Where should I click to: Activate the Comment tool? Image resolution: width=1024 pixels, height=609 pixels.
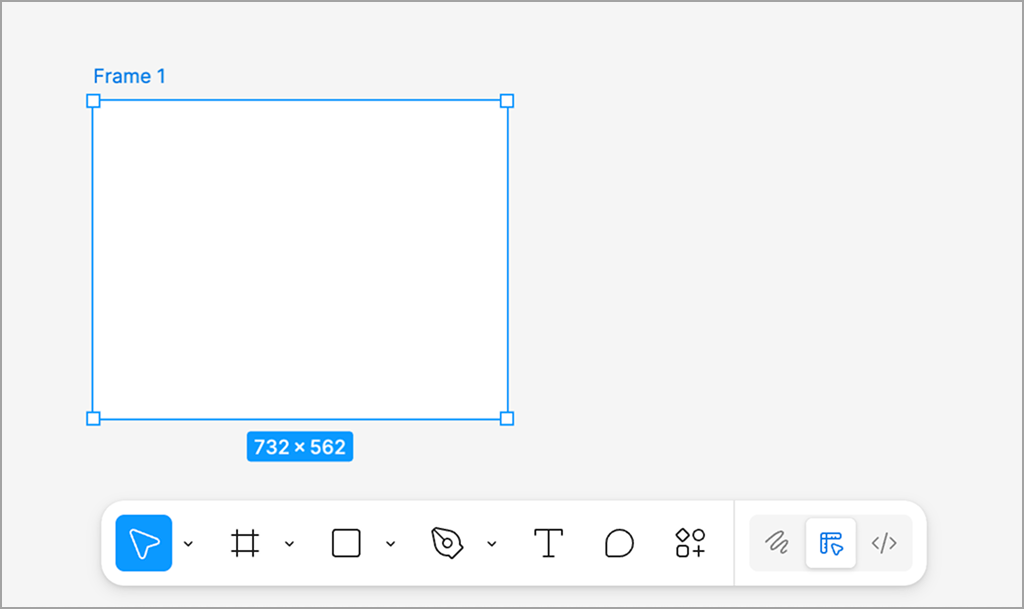pyautogui.click(x=619, y=543)
